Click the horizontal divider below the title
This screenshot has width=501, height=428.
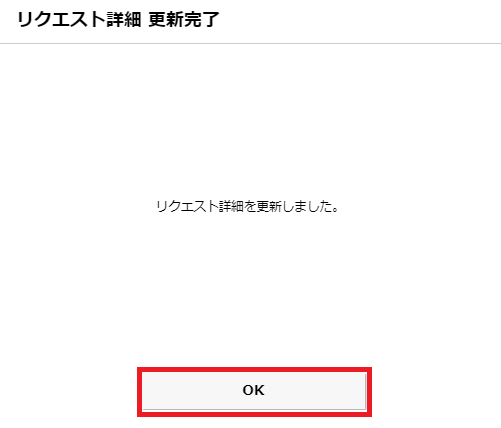tap(250, 43)
